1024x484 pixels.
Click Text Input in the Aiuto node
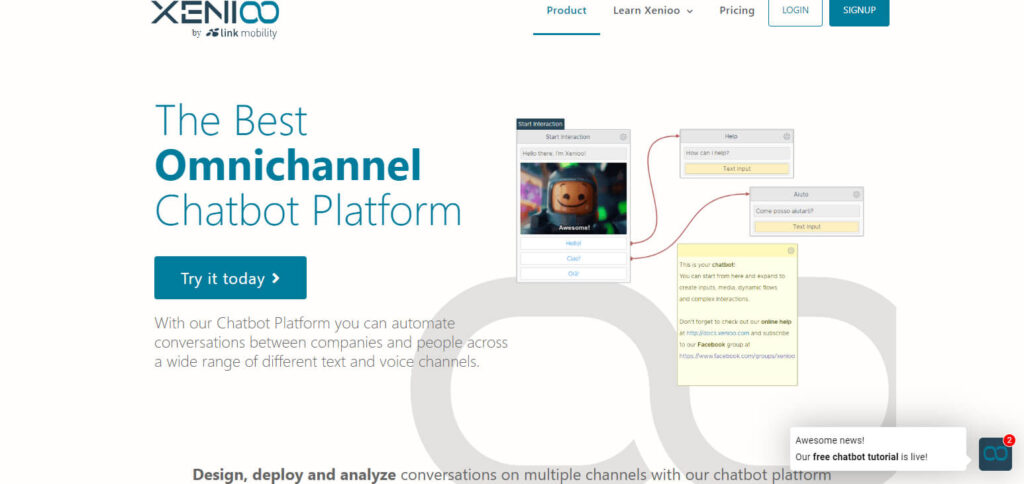coord(807,227)
